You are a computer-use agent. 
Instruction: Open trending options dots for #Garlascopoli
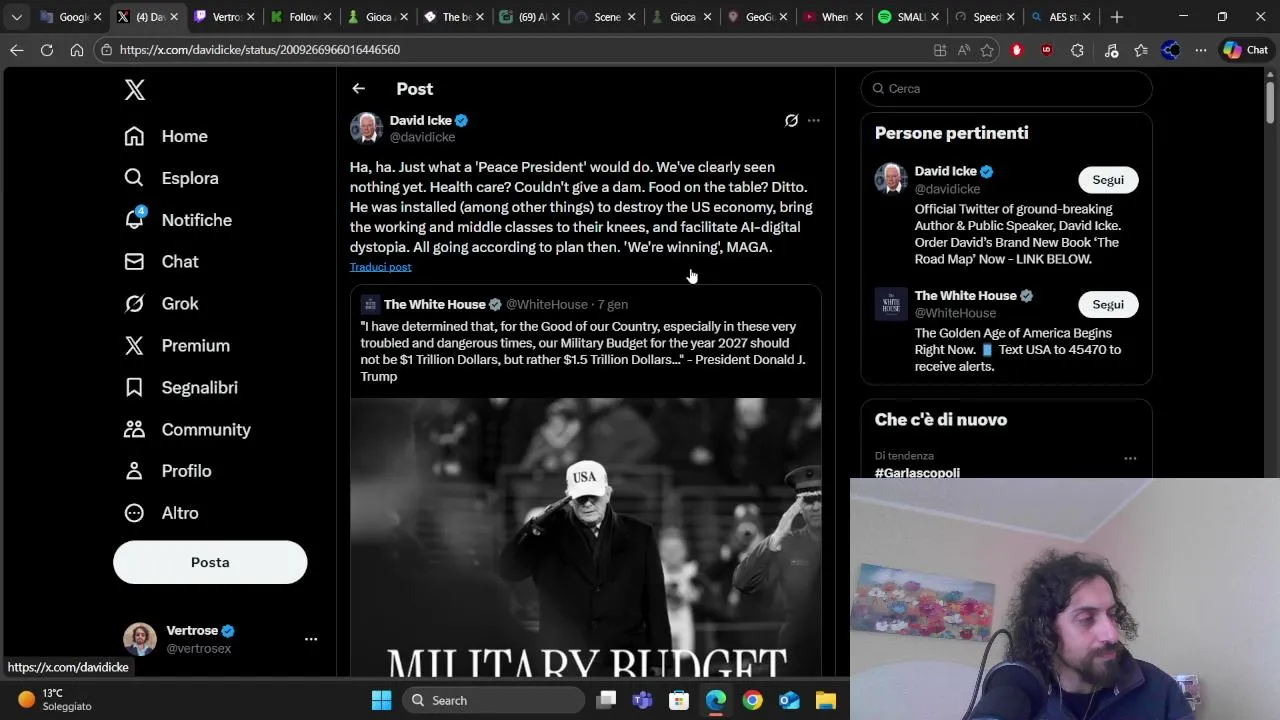[x=1130, y=458]
